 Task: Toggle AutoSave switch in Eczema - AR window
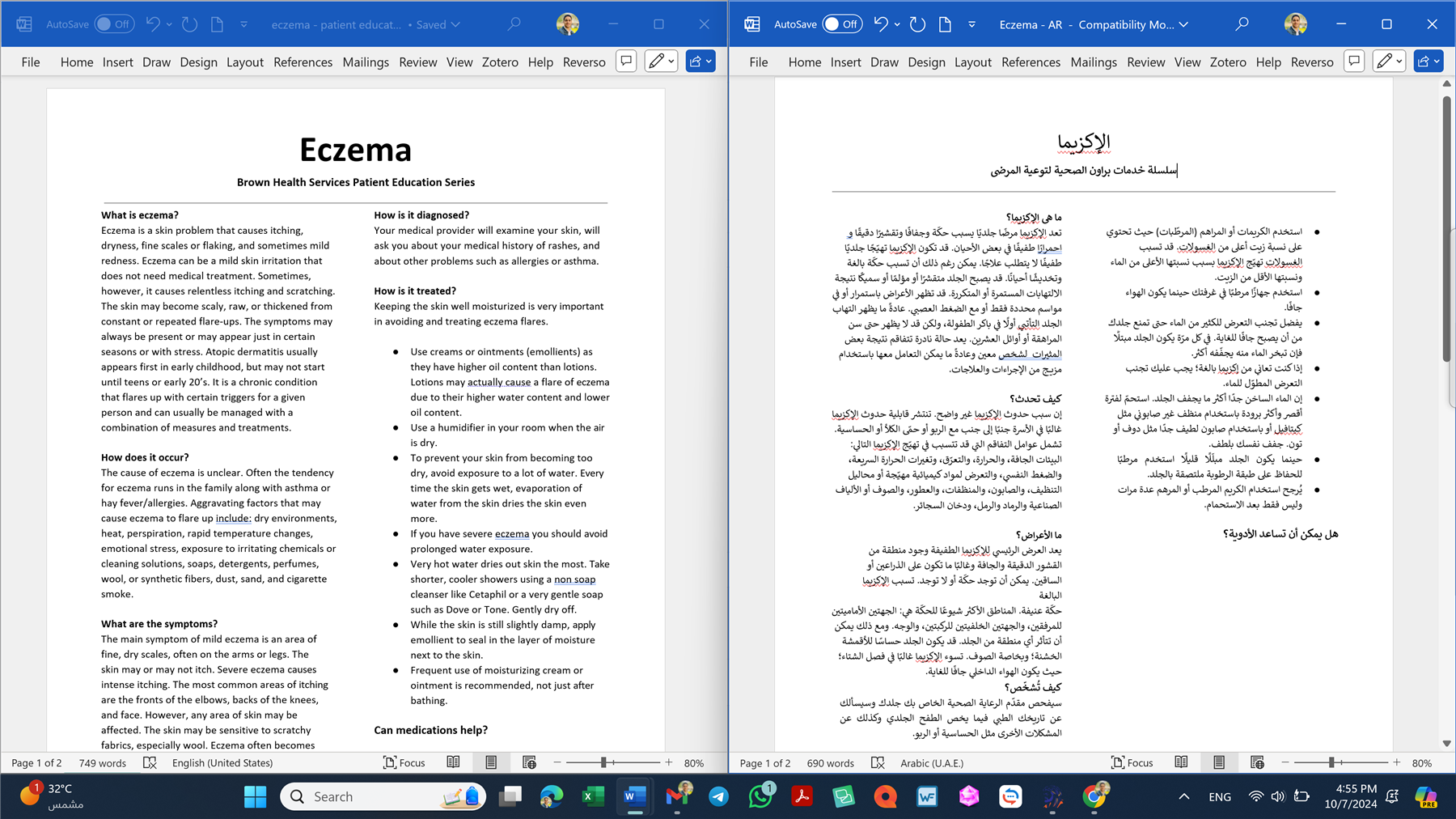click(842, 24)
